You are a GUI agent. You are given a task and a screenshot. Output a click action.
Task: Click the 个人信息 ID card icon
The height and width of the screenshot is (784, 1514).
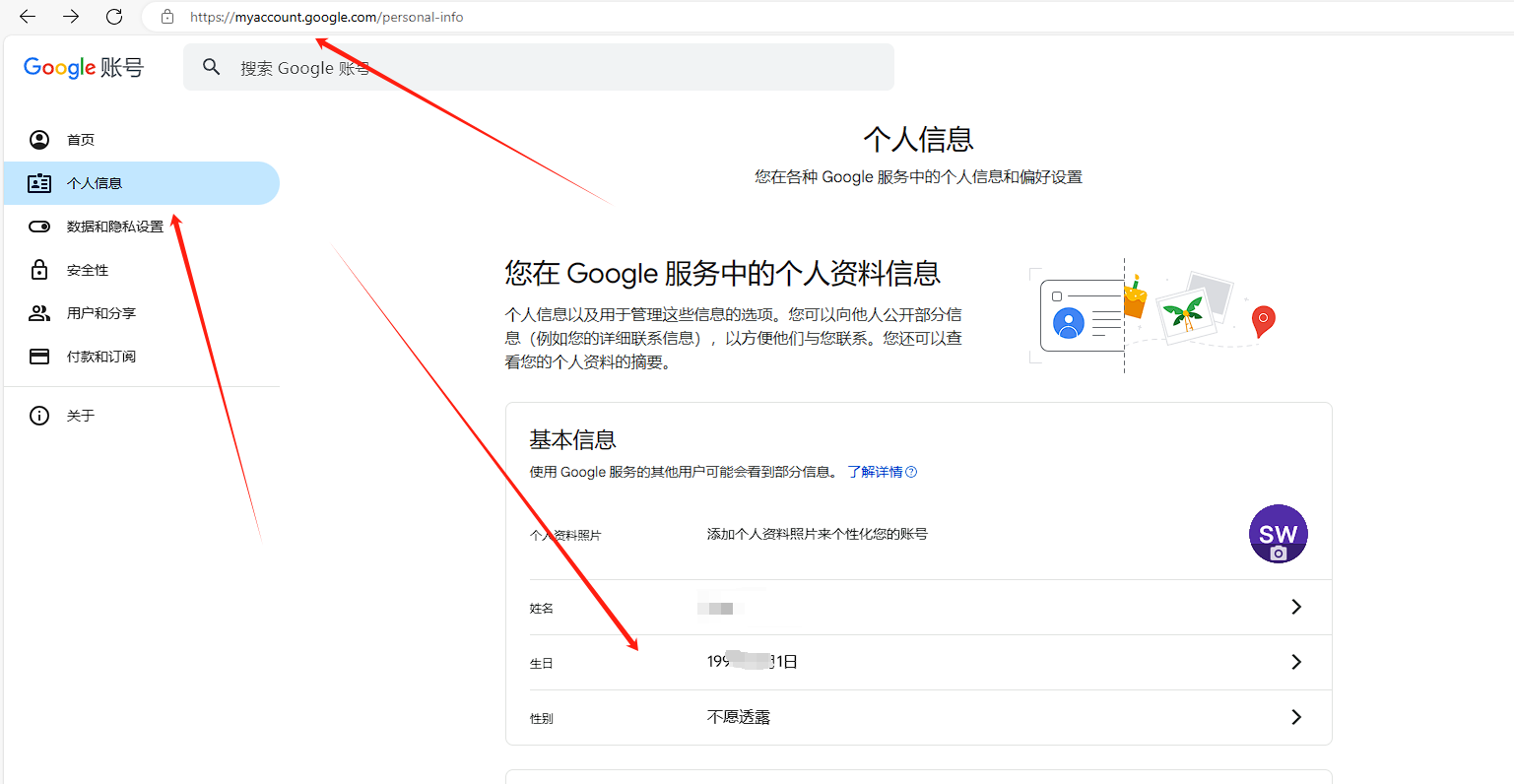click(x=39, y=183)
